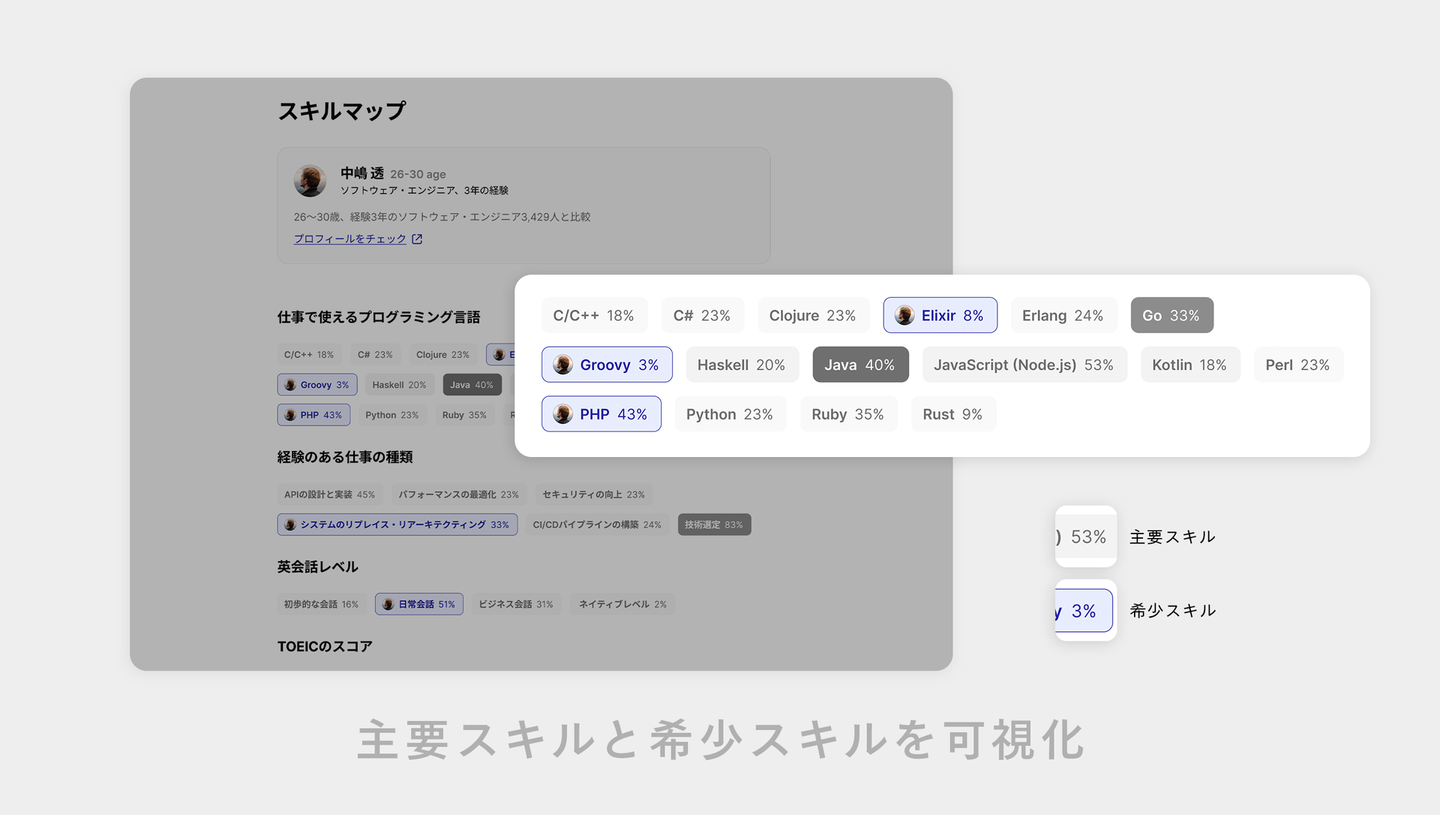This screenshot has width=1440, height=815.
Task: Select C# 23% chip in the enlarged panel
Action: (702, 315)
